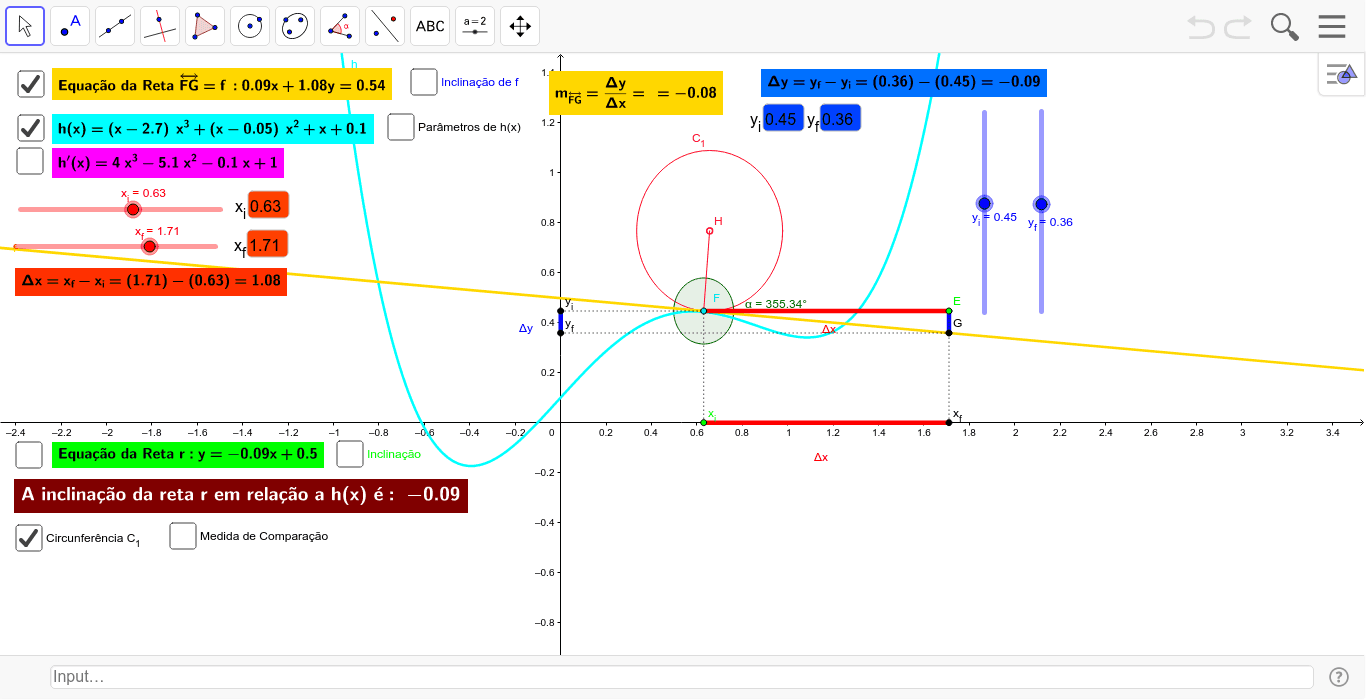This screenshot has height=700, width=1366.
Task: Select the Point tool
Action: click(x=70, y=26)
